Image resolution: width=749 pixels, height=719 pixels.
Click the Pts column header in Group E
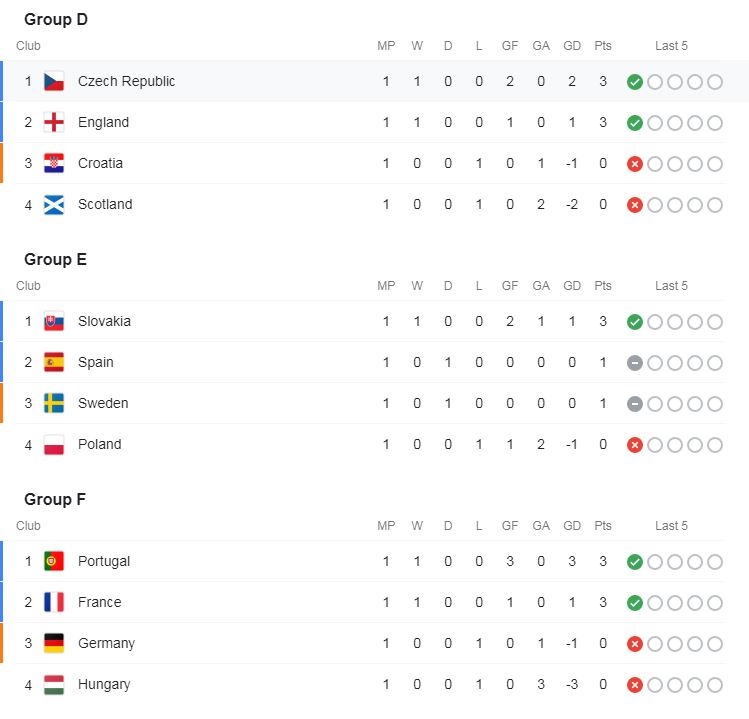pos(603,286)
